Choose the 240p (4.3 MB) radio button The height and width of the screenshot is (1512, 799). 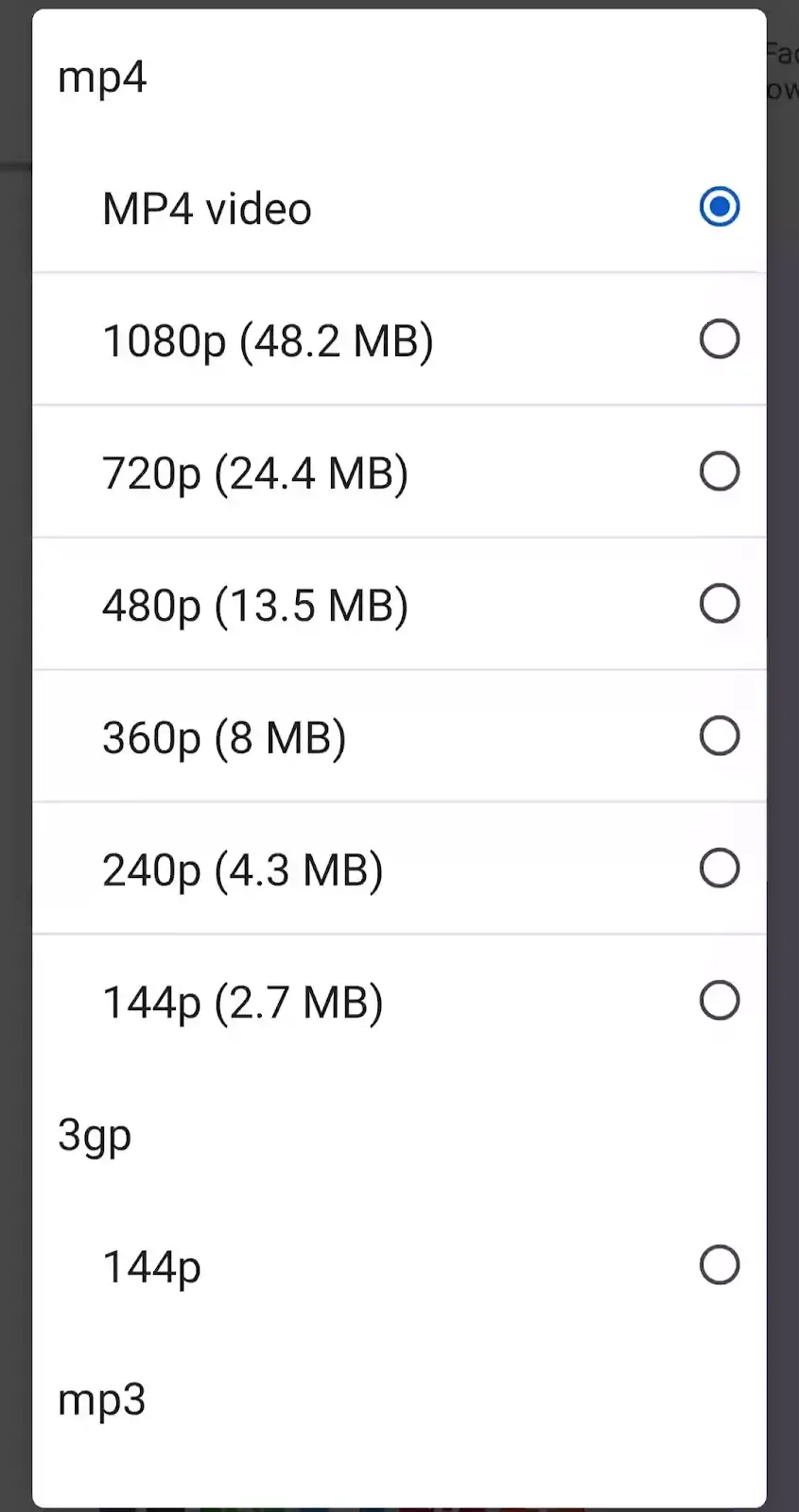719,868
